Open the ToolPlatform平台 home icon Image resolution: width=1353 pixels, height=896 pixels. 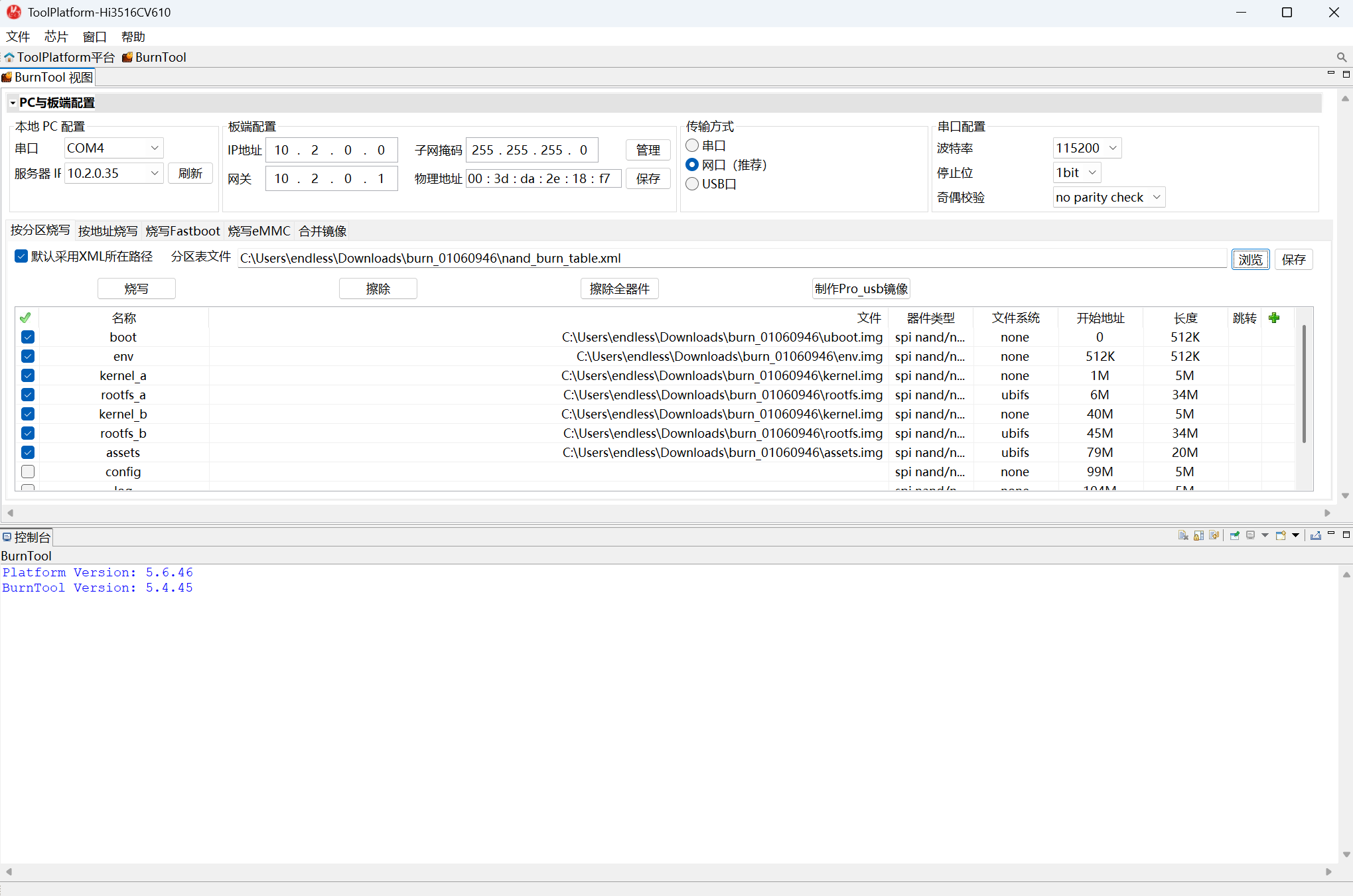click(9, 57)
